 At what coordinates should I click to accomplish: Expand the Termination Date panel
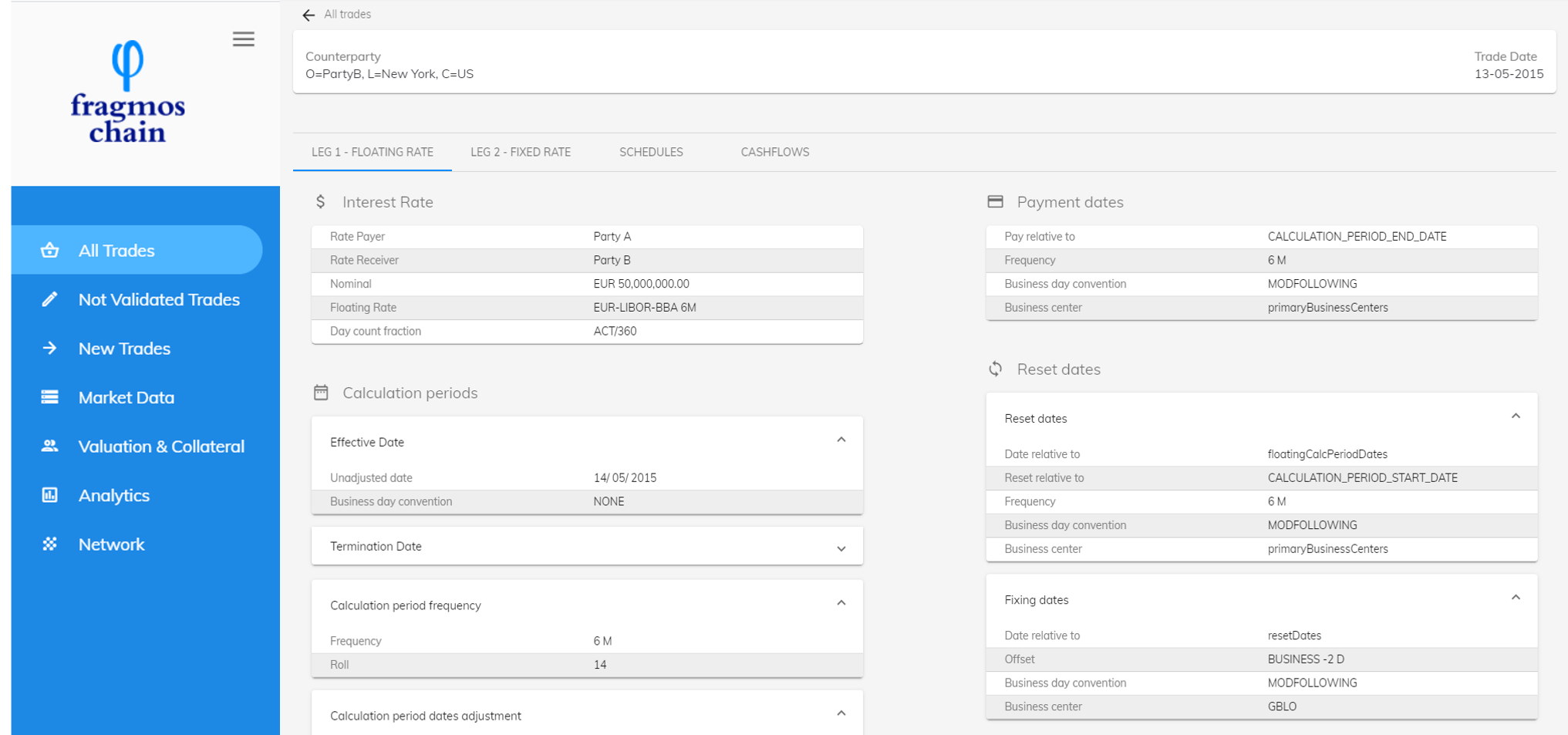tap(841, 548)
